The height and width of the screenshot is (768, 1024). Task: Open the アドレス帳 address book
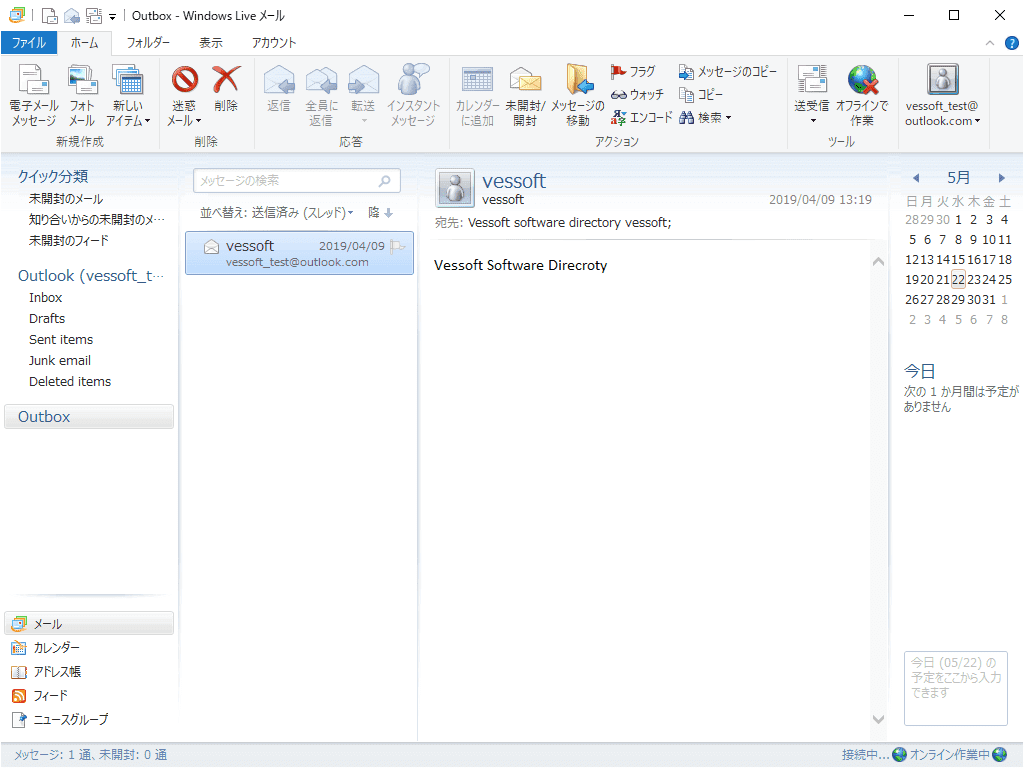click(x=46, y=671)
